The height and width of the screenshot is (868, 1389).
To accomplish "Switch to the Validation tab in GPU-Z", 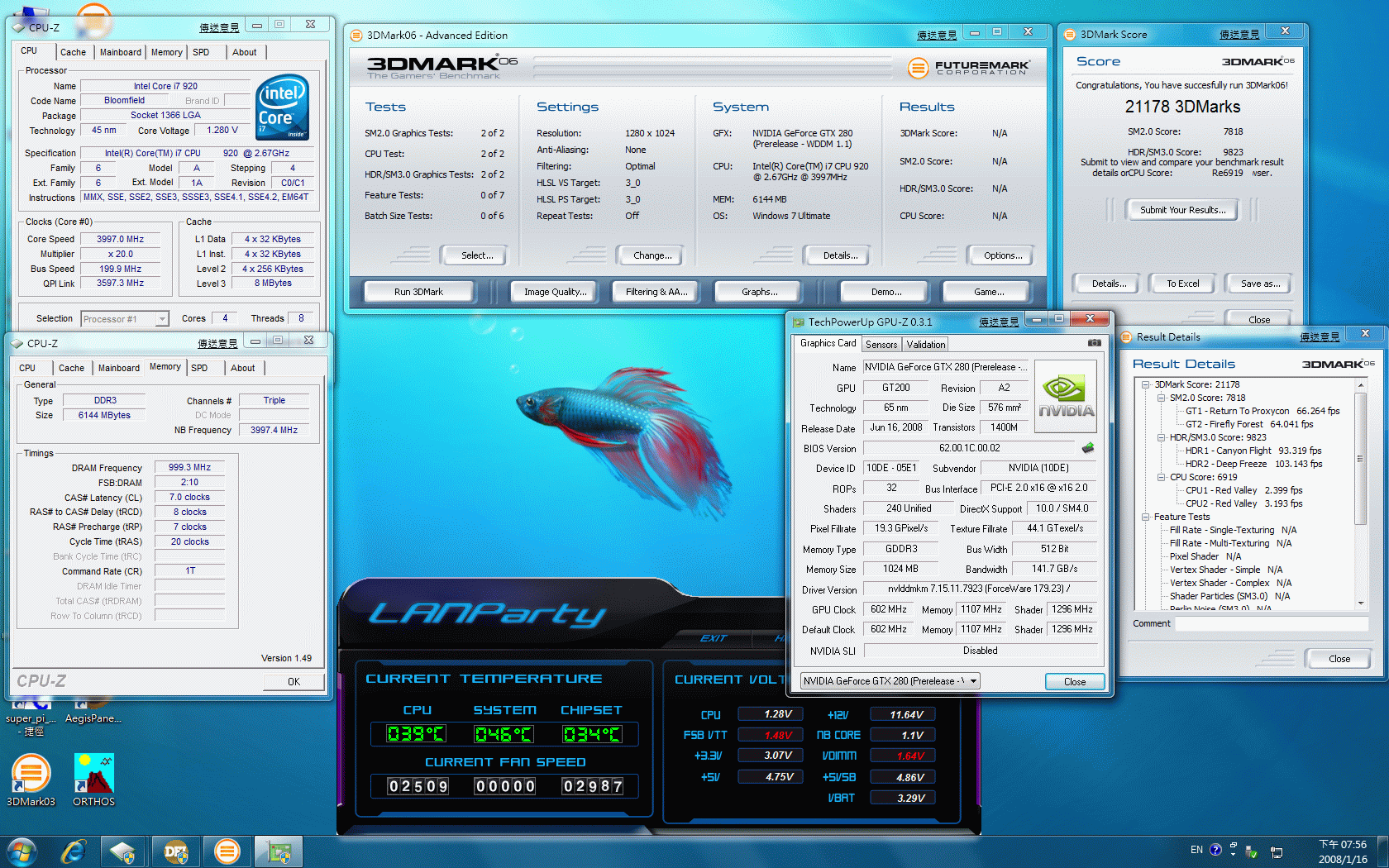I will [x=926, y=345].
